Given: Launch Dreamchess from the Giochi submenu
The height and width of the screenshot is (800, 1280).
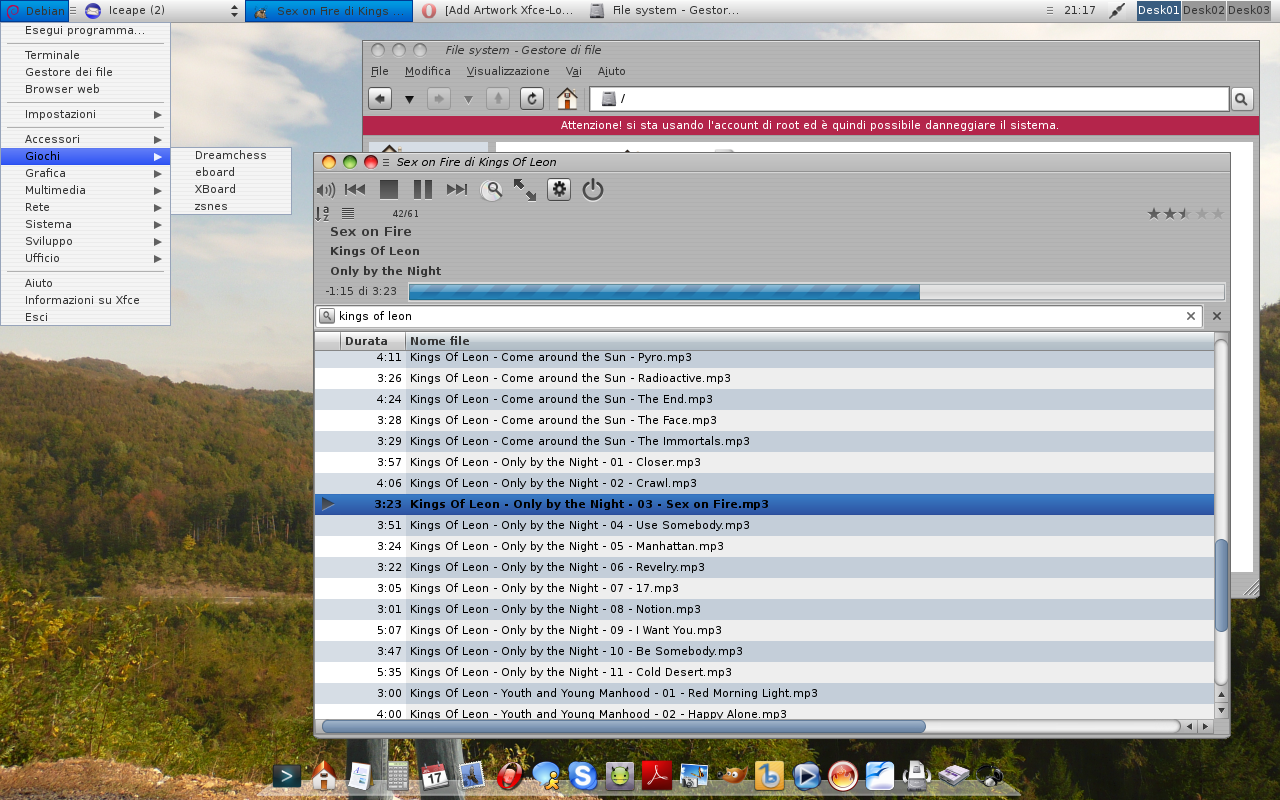Looking at the screenshot, I should 231,155.
